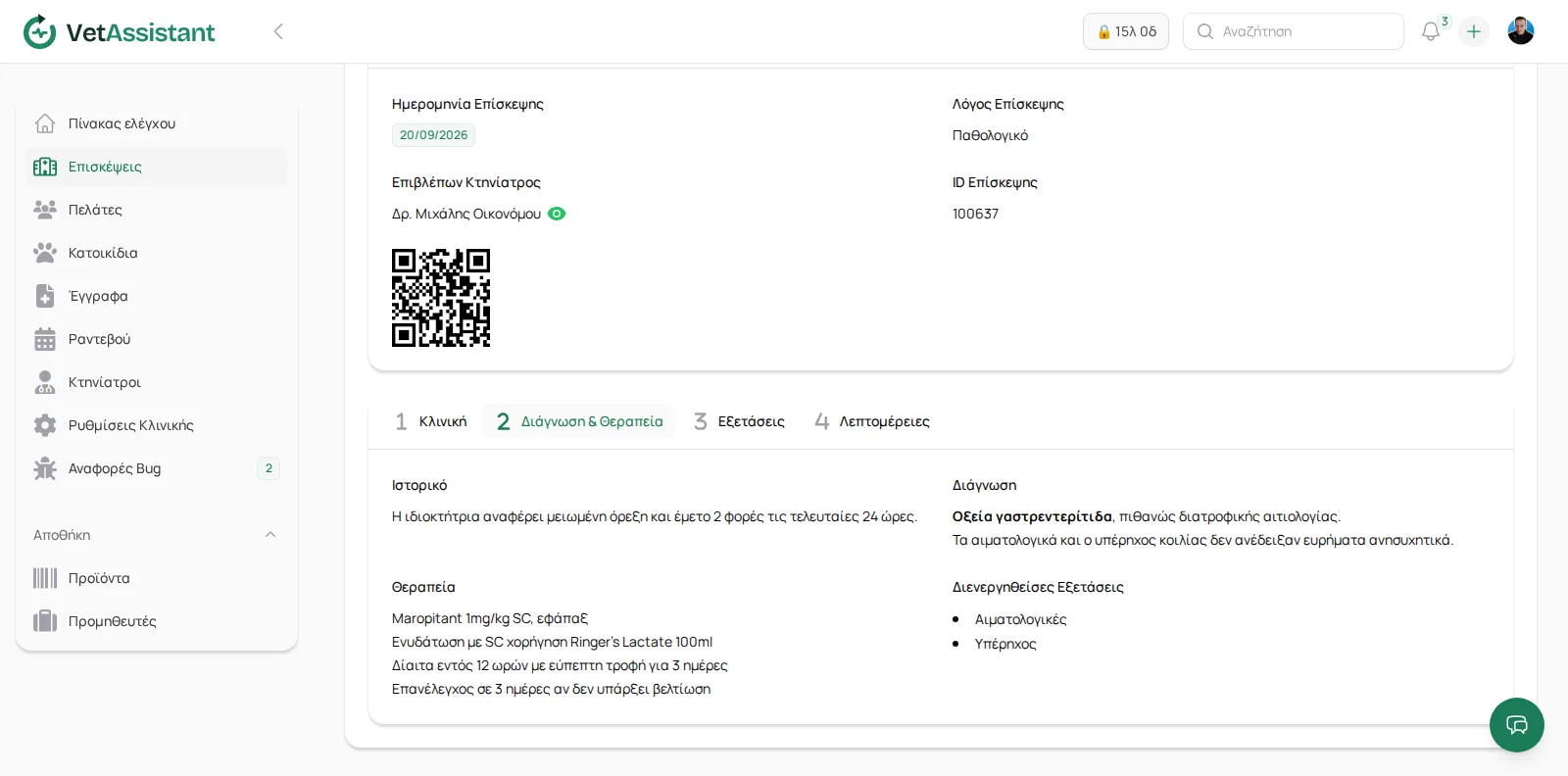Open the Κτηνίατροι doctor icon
Image resolution: width=1568 pixels, height=776 pixels.
[x=45, y=382]
